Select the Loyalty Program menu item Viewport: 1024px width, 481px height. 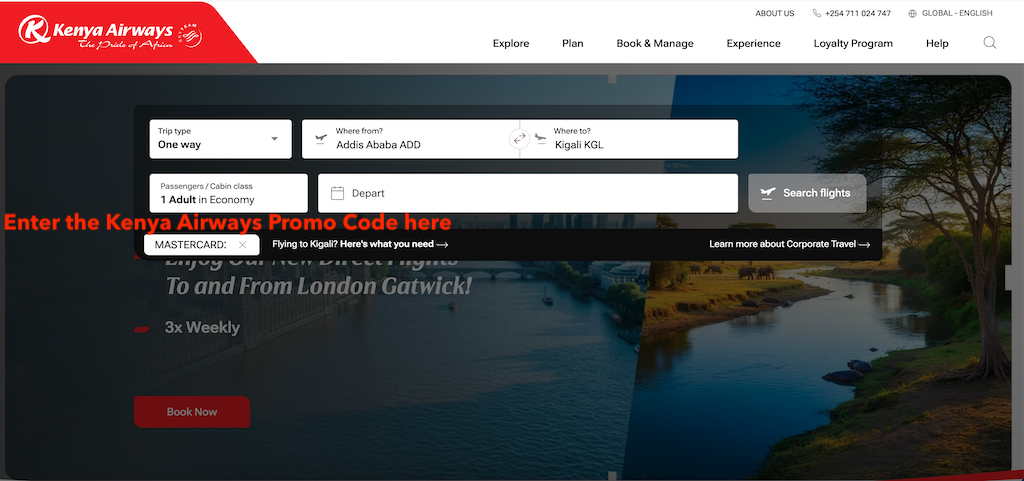coord(853,44)
